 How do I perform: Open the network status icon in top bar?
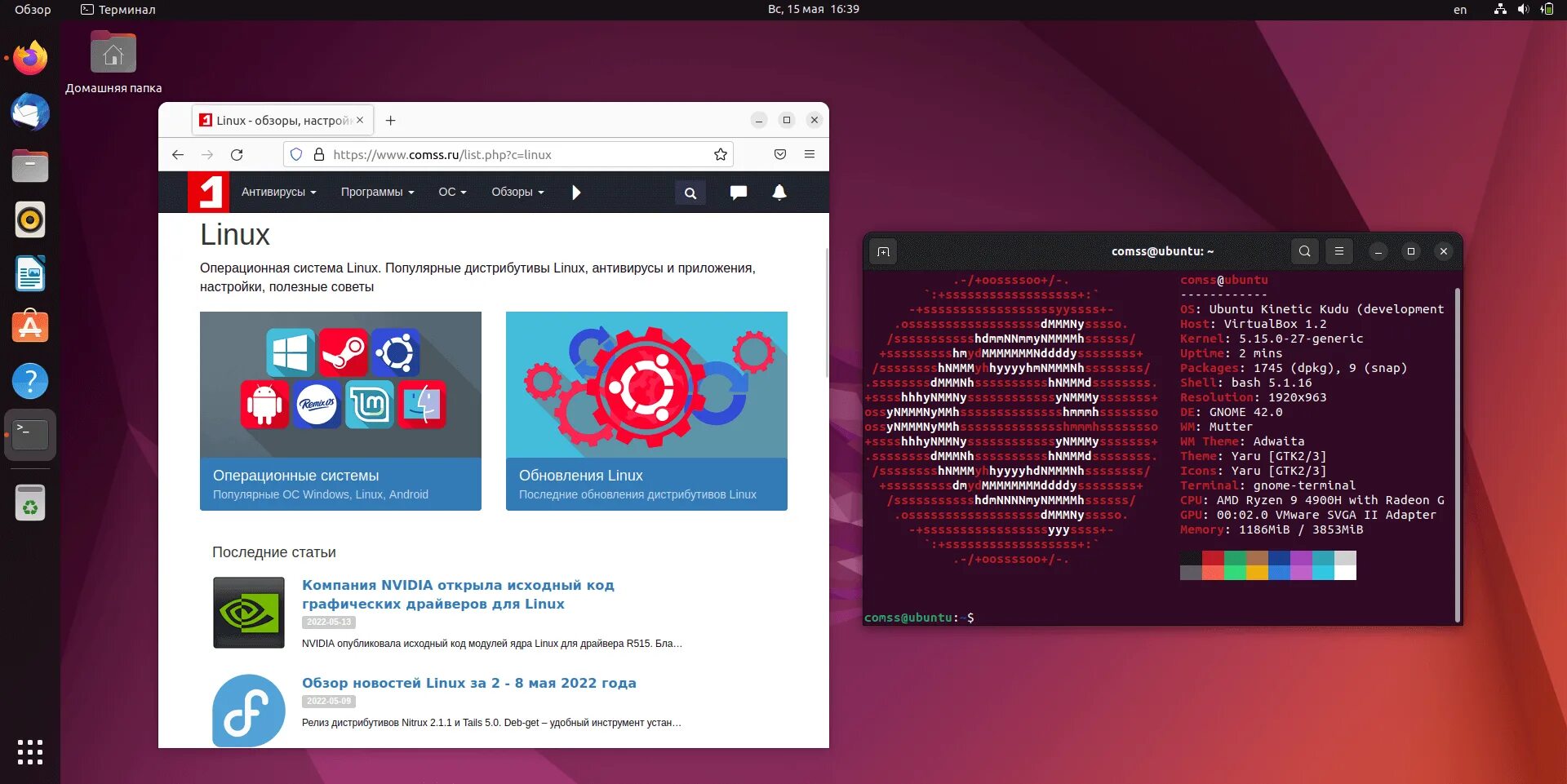click(1500, 10)
